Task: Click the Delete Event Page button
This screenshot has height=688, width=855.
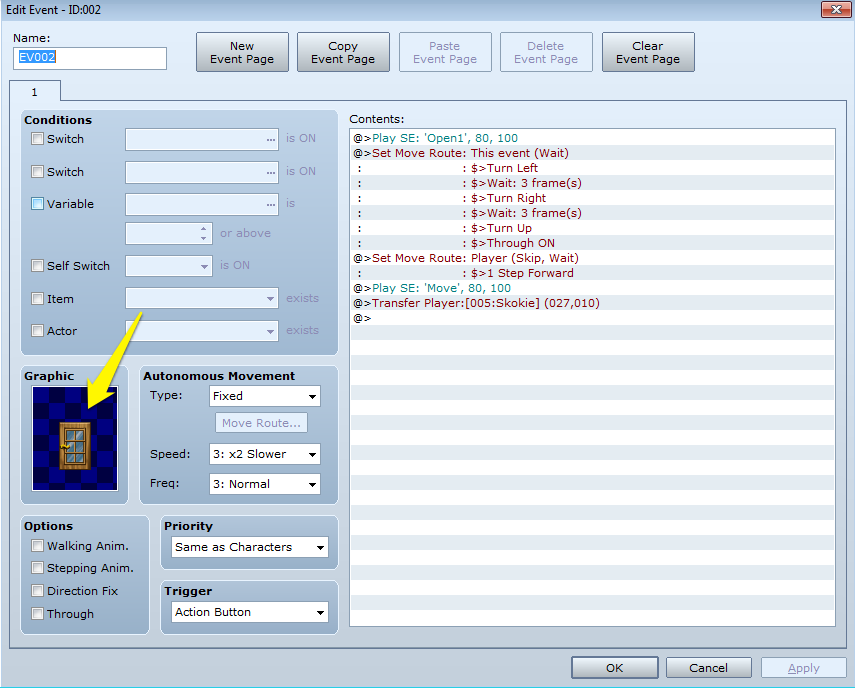Action: click(x=546, y=52)
